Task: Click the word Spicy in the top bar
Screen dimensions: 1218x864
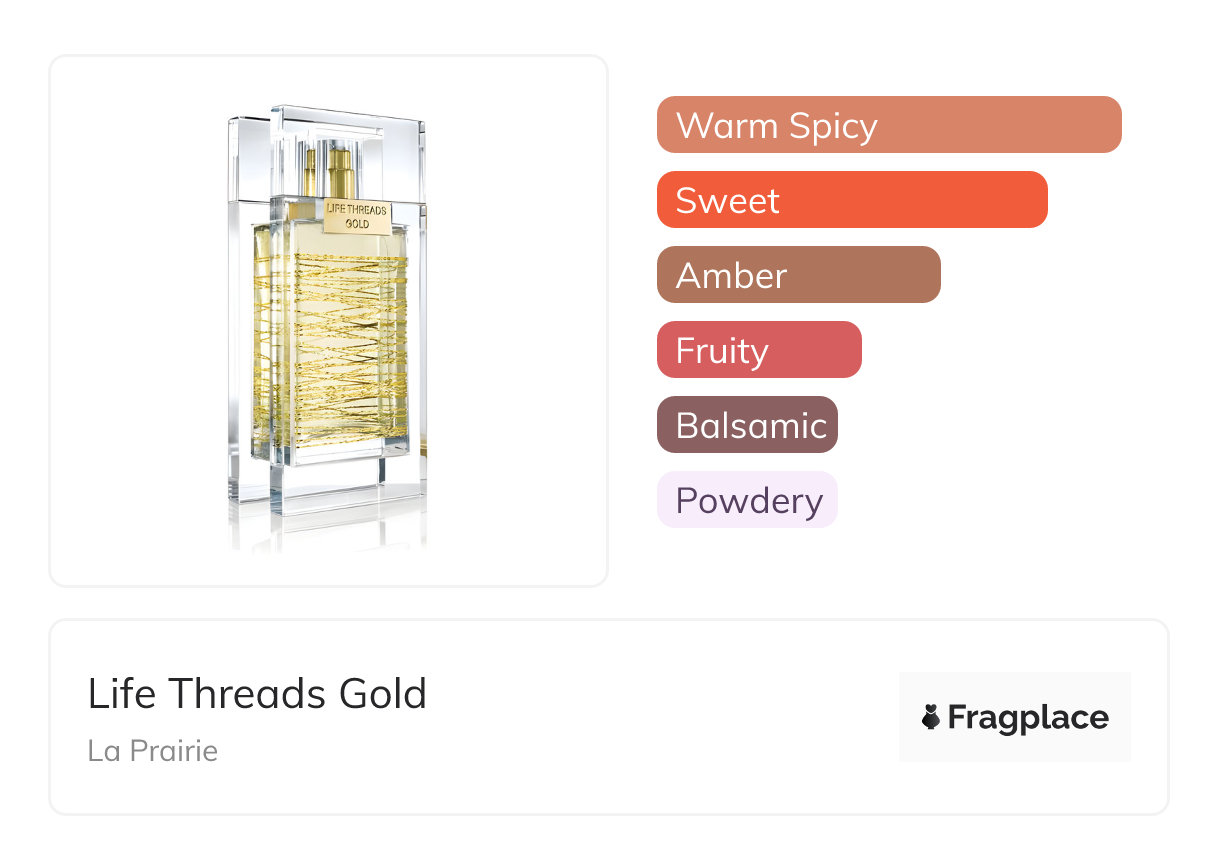Action: point(832,126)
